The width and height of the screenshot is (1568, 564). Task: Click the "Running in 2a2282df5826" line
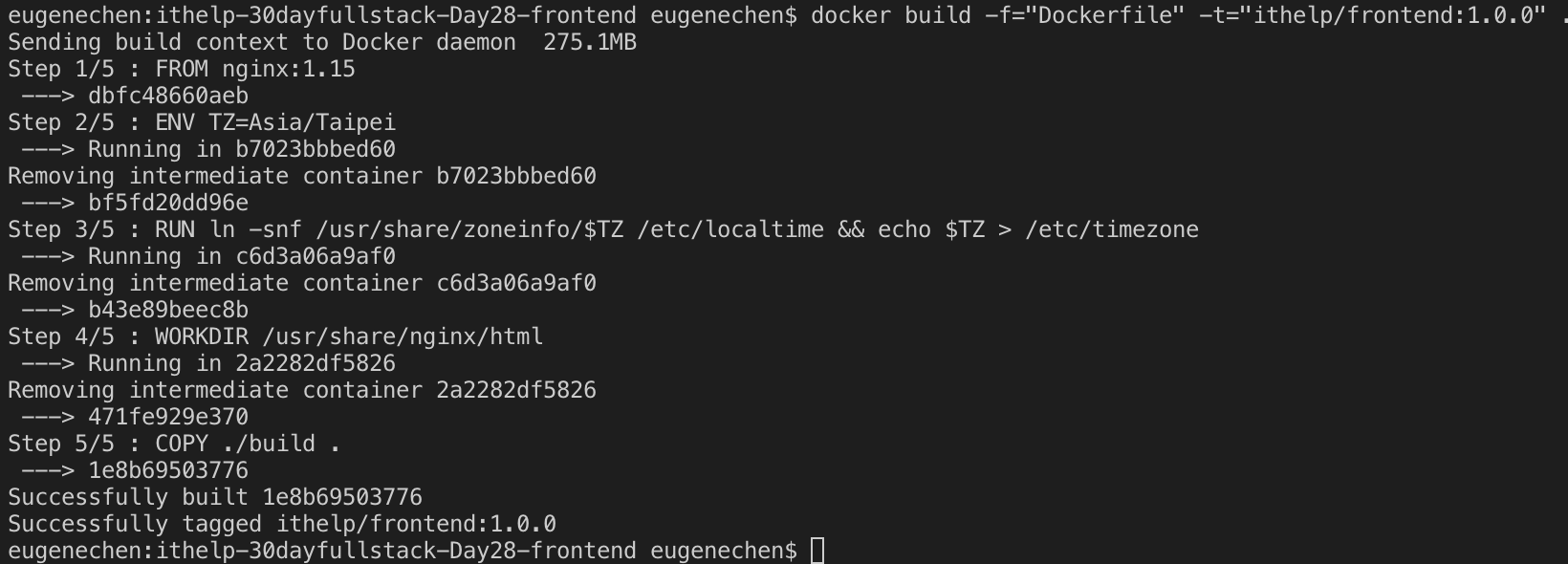coord(241,363)
